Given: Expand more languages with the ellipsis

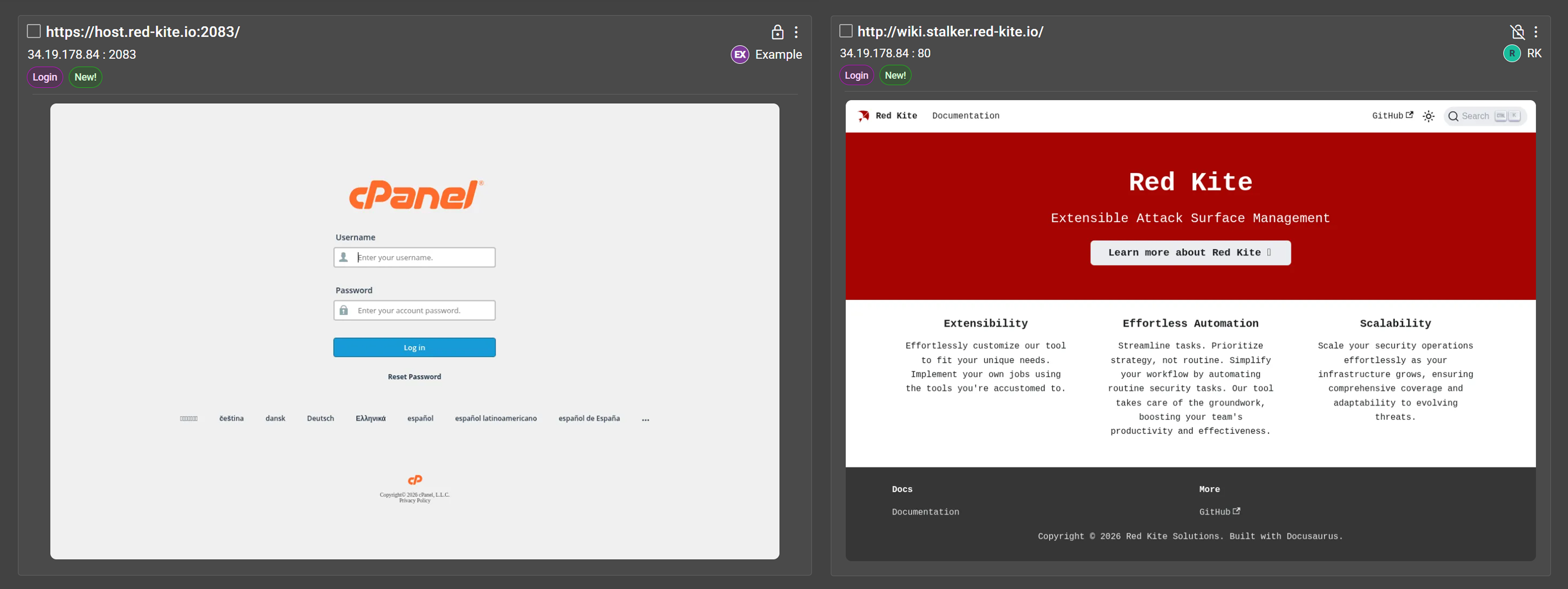Looking at the screenshot, I should [x=645, y=419].
